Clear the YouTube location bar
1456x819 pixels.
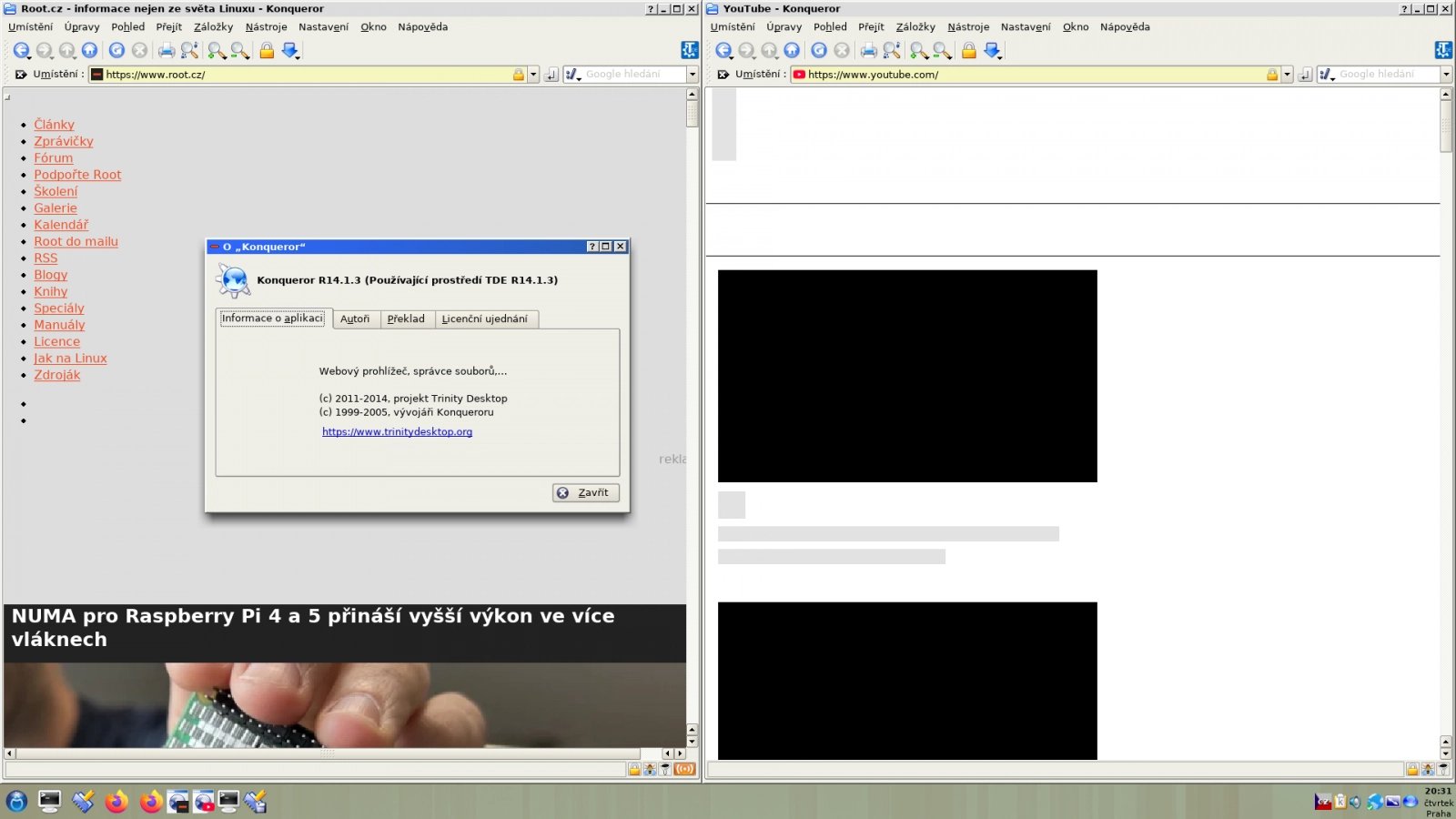pos(723,75)
